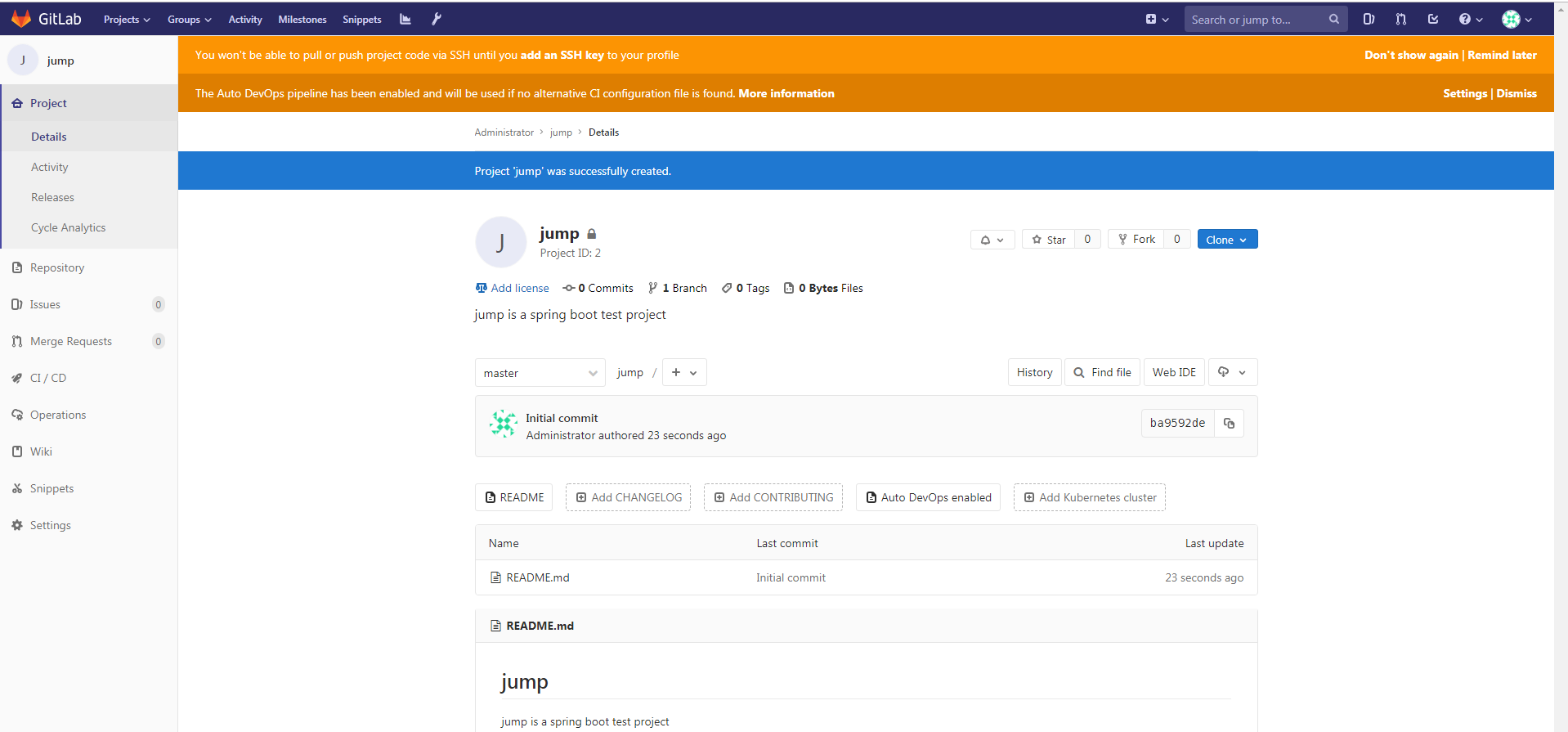Click the 0 Tags link
Image resolution: width=1568 pixels, height=732 pixels.
click(746, 288)
